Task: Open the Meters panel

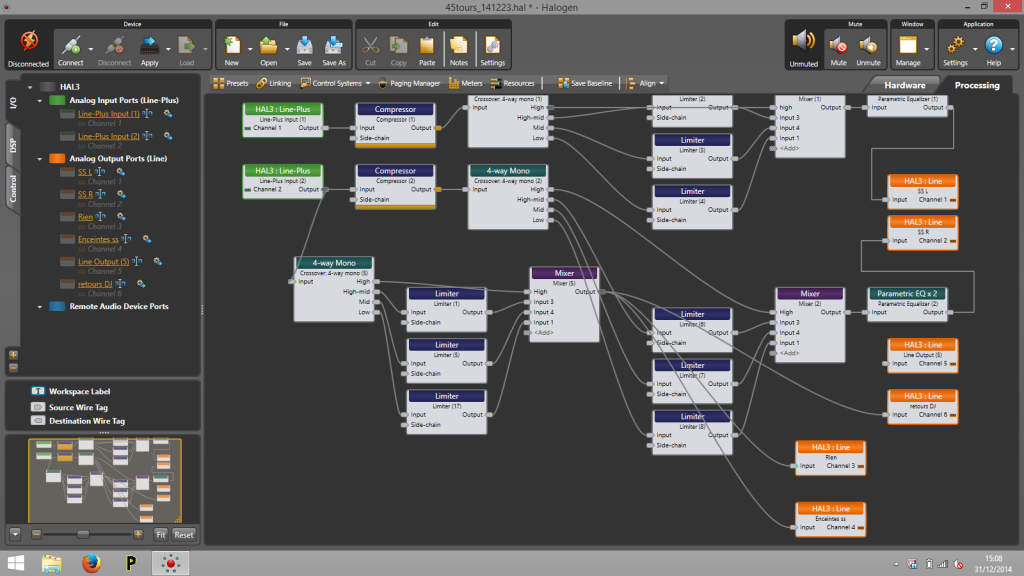Action: 465,84
